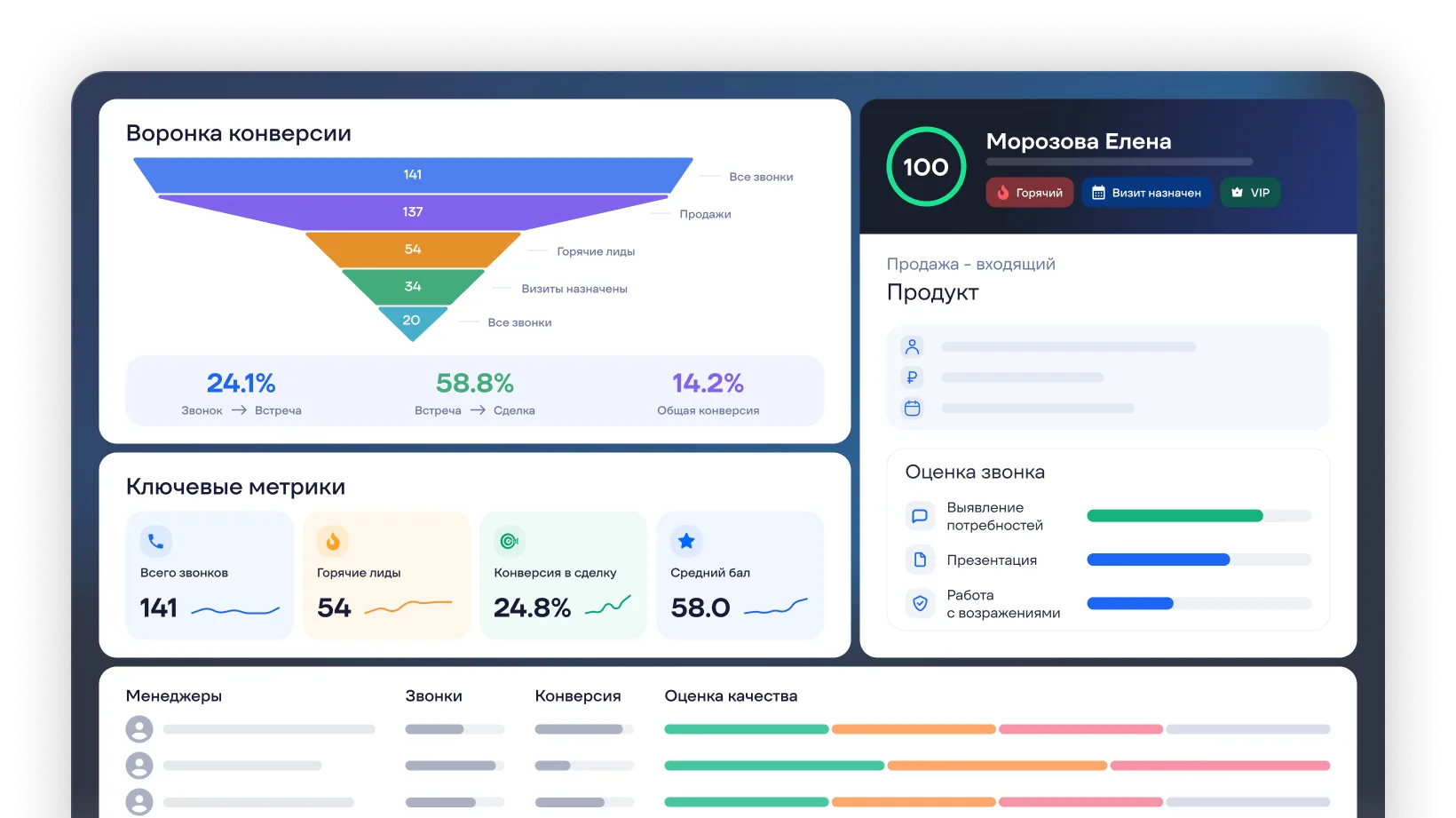Click the target icon in Конверсия в сделку card

point(510,541)
